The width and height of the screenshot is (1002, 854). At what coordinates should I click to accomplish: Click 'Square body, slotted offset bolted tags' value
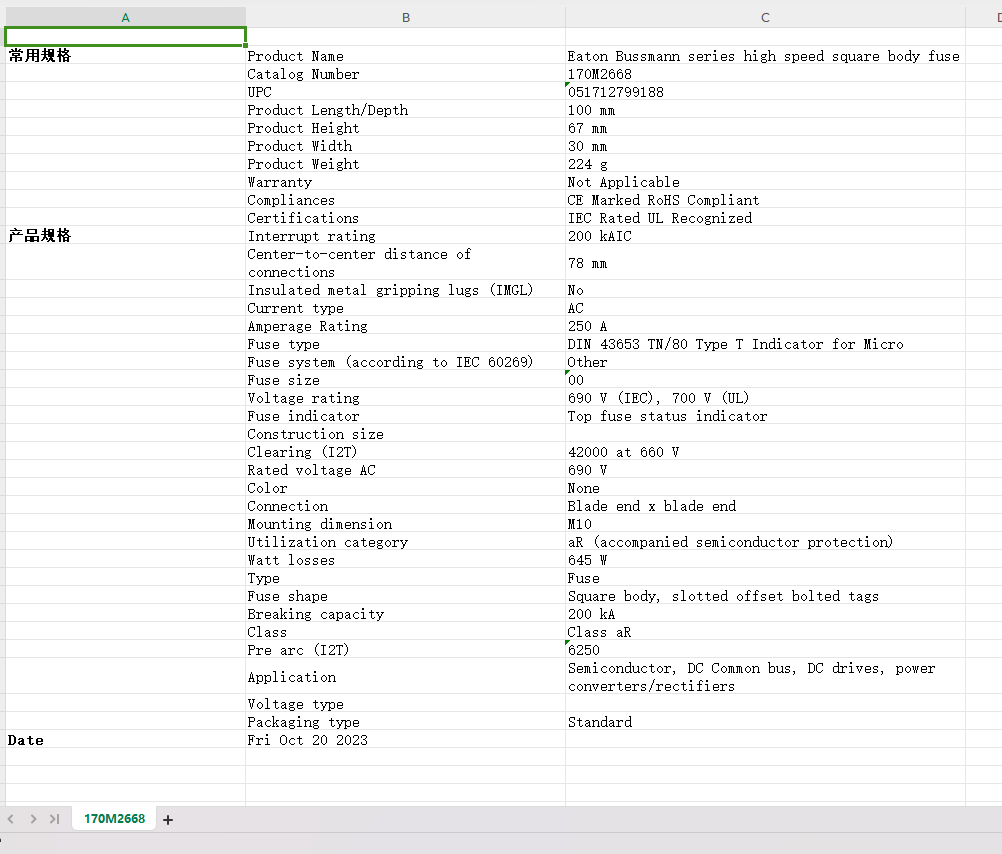pyautogui.click(x=765, y=596)
